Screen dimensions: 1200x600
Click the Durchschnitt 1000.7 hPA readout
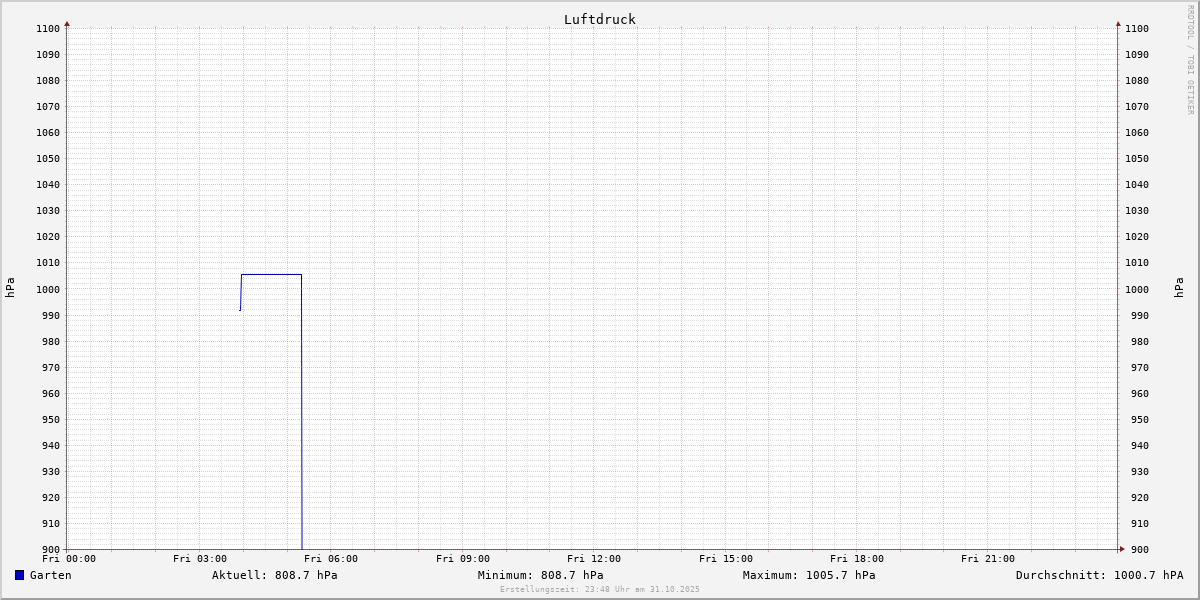pyautogui.click(x=1099, y=575)
